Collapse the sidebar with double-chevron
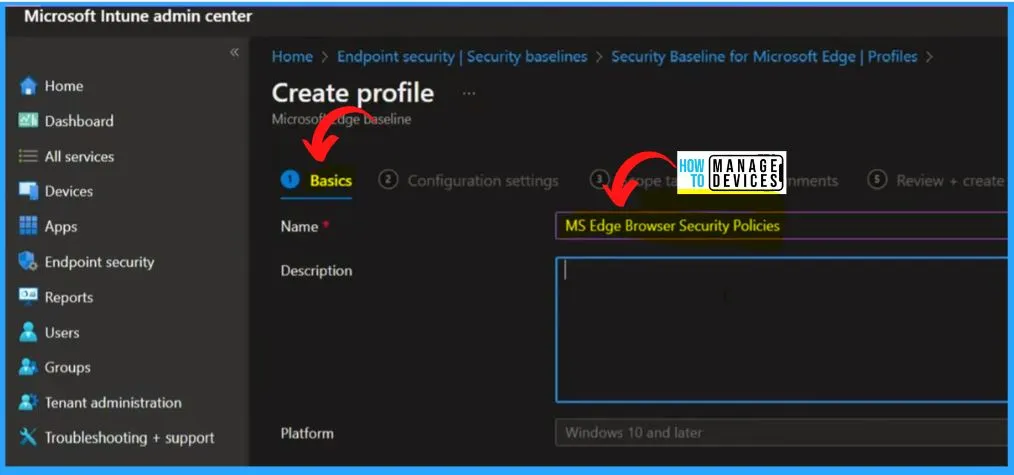This screenshot has width=1014, height=475. (x=234, y=52)
